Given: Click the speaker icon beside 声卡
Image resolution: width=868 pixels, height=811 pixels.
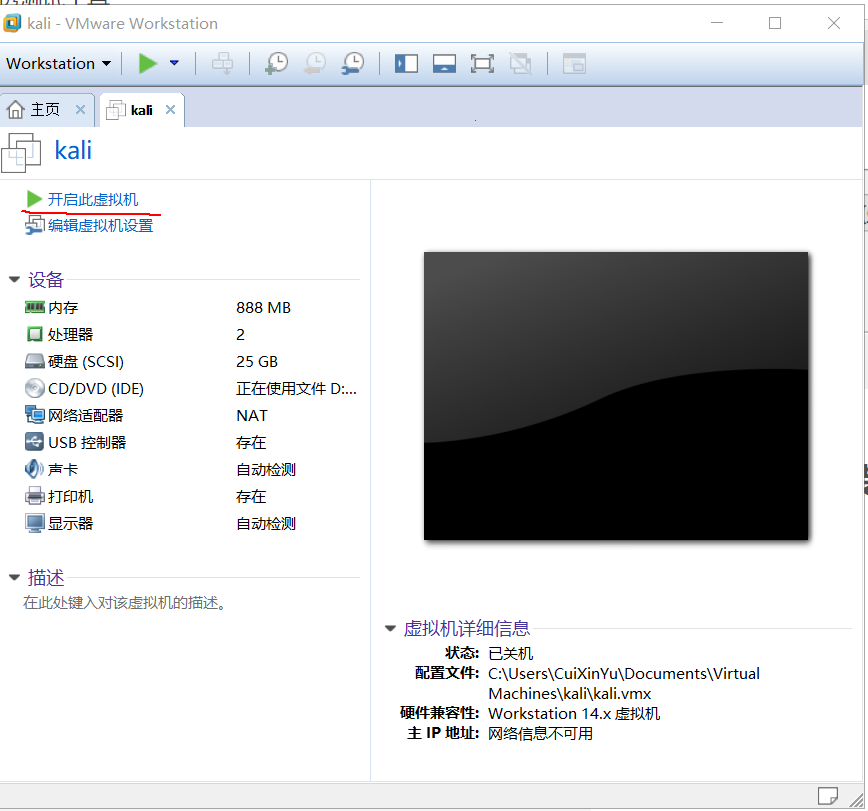Looking at the screenshot, I should 34,469.
